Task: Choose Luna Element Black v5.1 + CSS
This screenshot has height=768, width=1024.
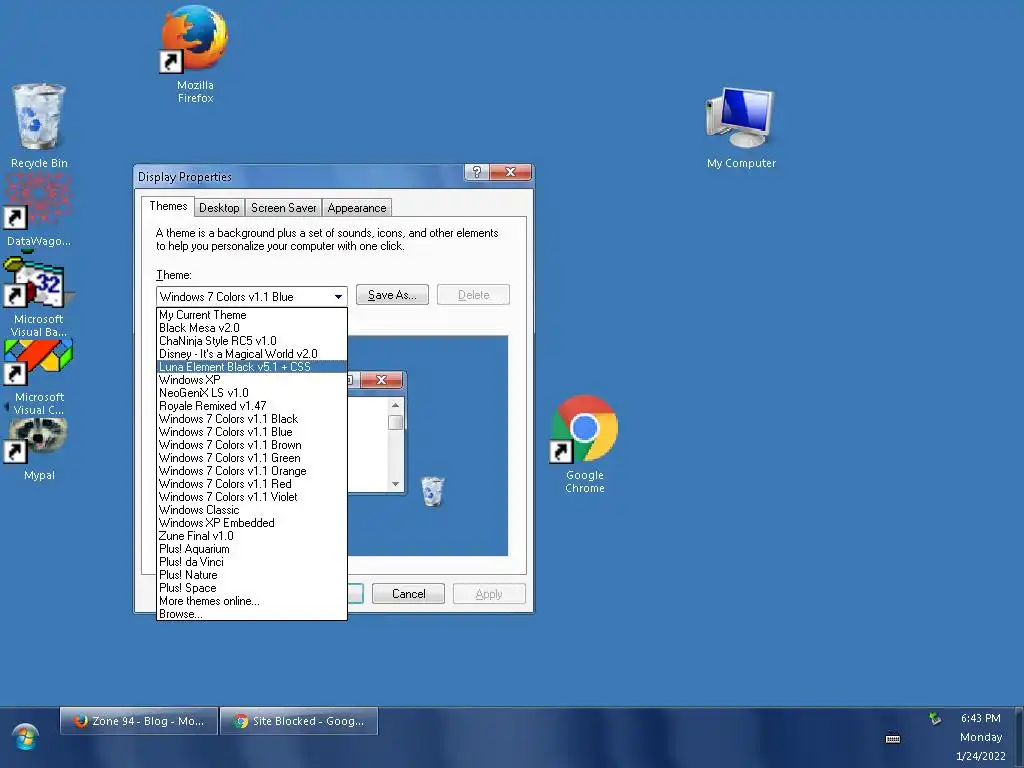Action: click(251, 367)
